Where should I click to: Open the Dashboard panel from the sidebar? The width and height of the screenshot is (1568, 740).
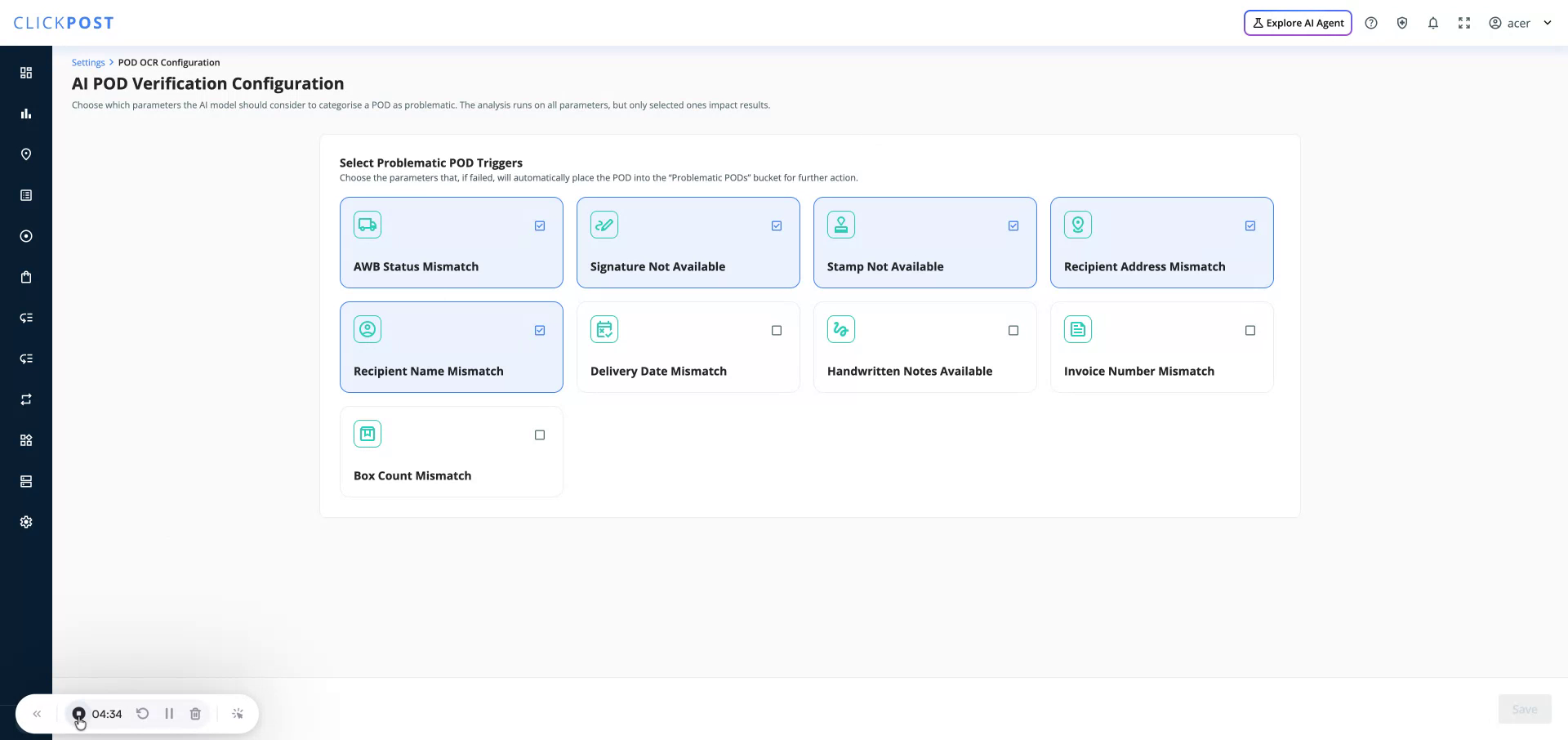tap(26, 72)
